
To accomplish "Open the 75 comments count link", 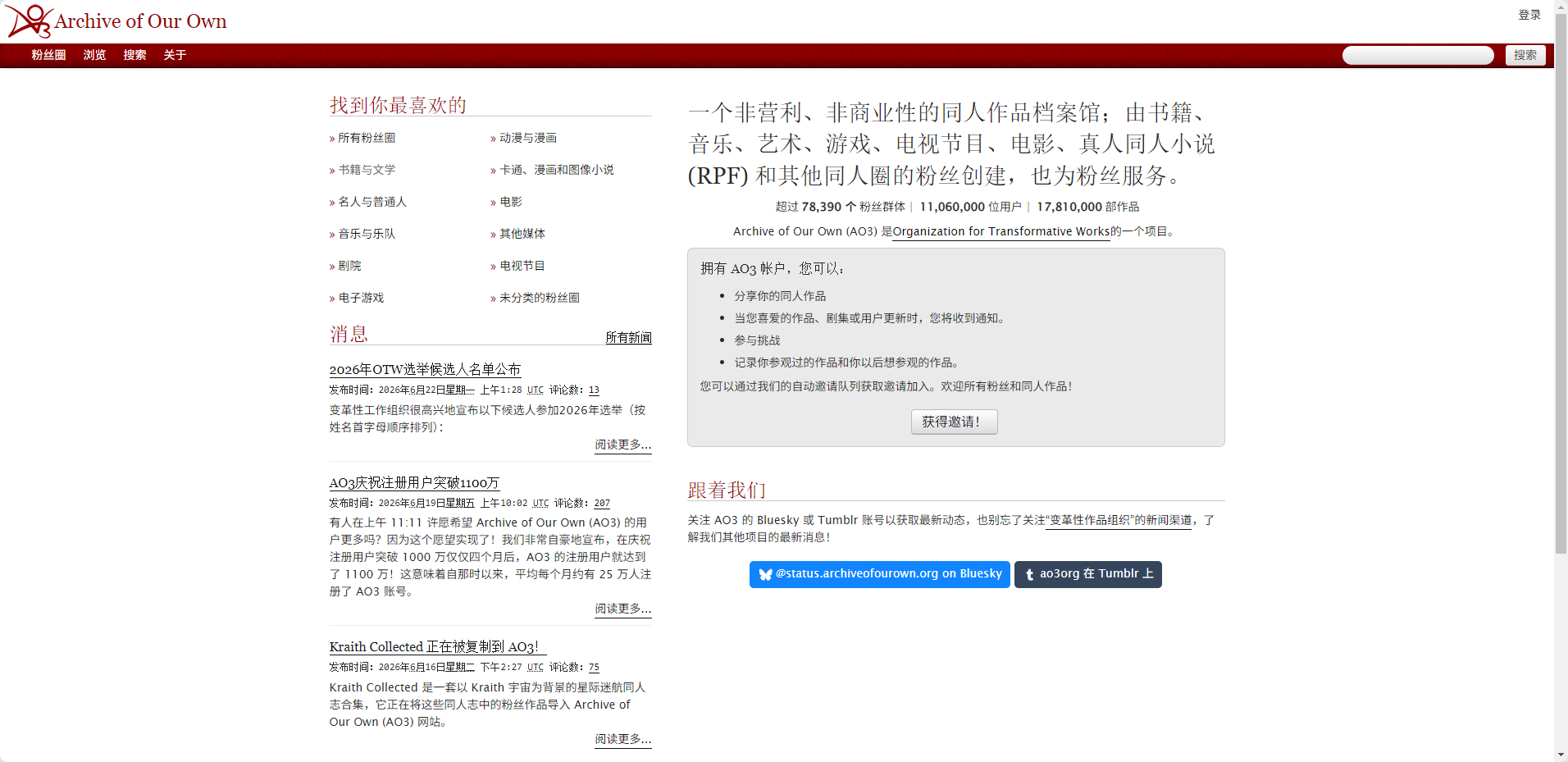I will (594, 668).
